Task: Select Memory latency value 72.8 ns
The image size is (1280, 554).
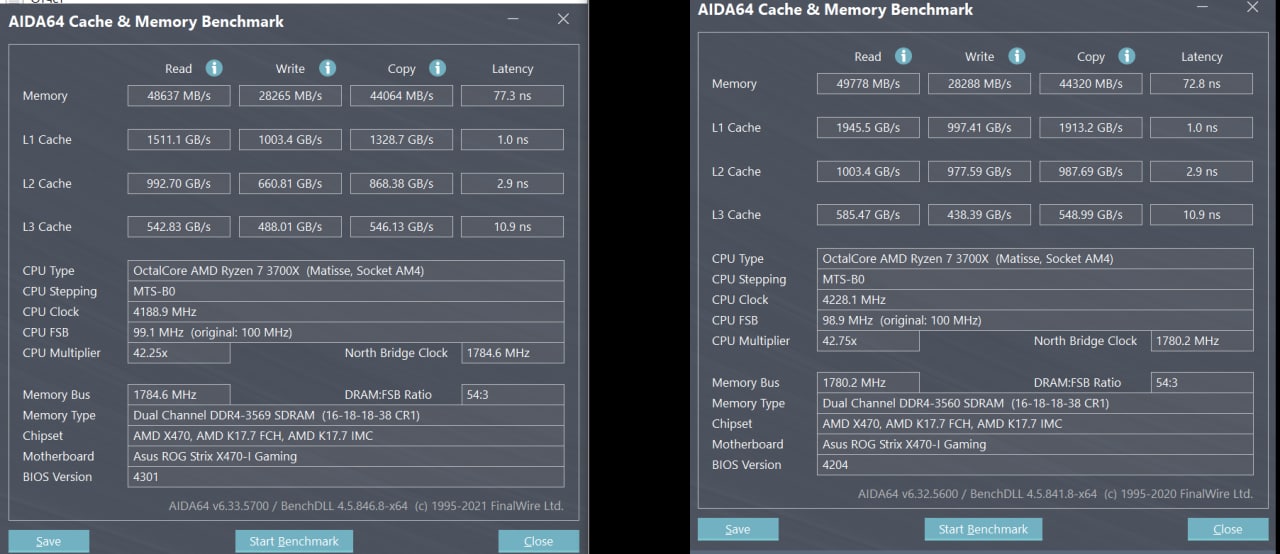Action: point(1201,84)
